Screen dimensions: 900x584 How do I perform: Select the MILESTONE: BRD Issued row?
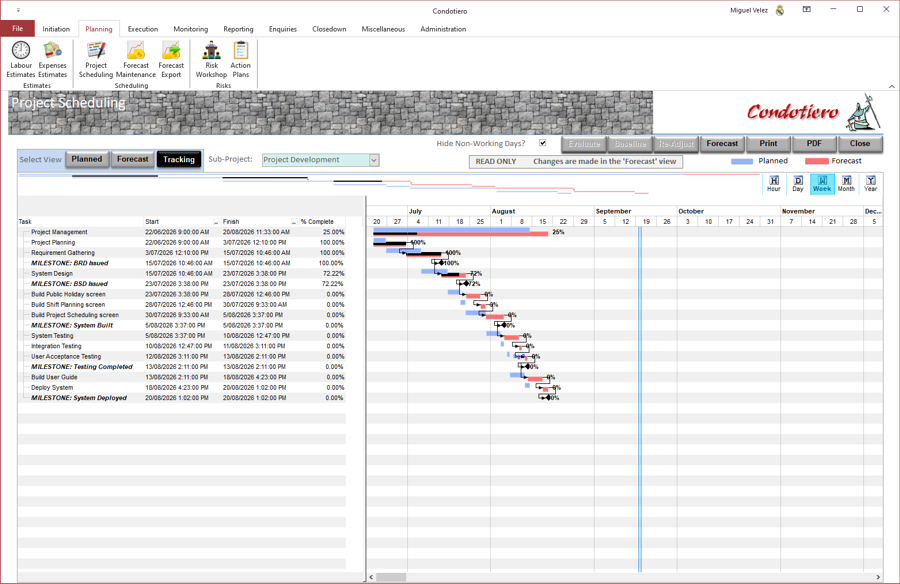pos(181,263)
